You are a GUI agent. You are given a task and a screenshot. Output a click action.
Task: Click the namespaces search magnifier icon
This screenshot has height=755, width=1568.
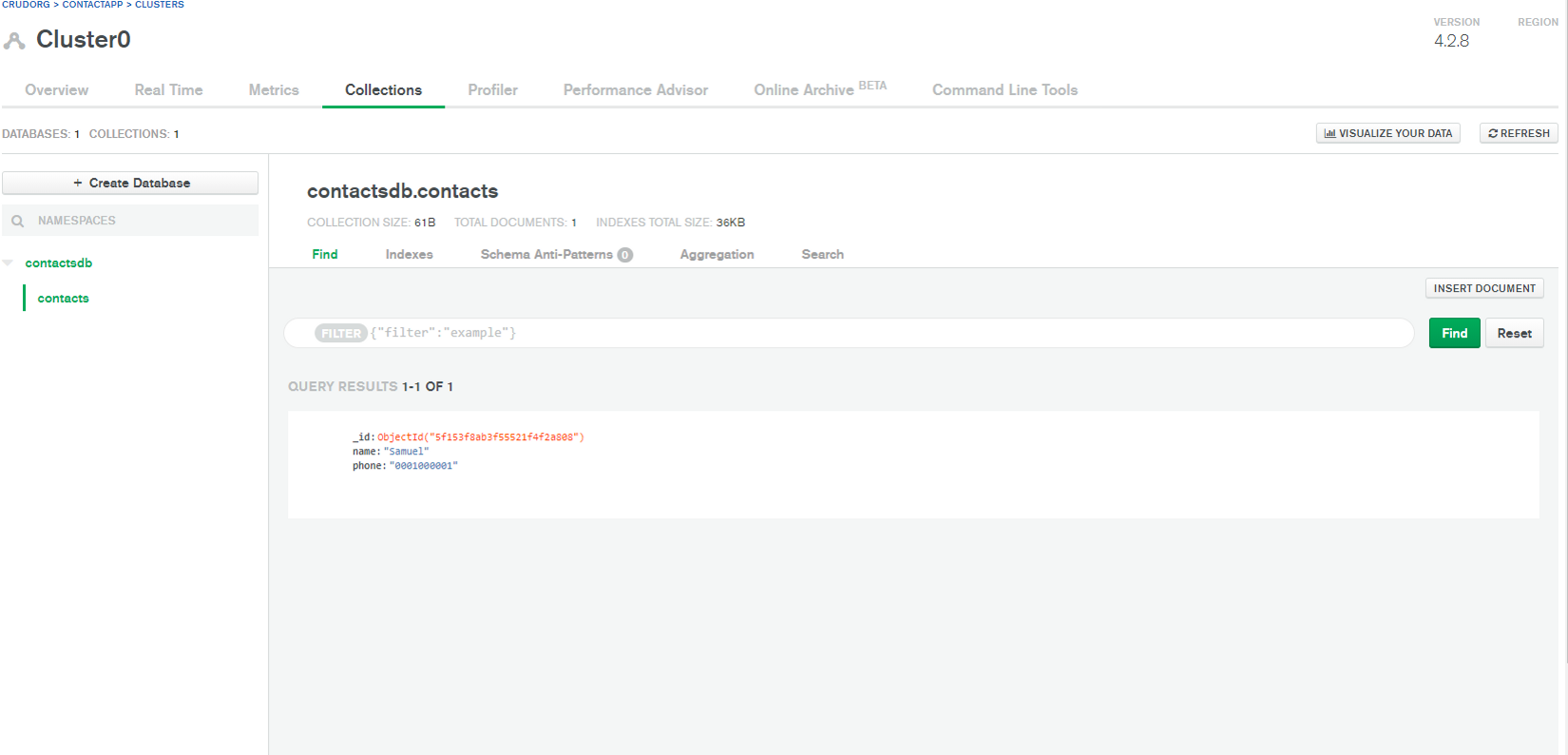(x=17, y=221)
